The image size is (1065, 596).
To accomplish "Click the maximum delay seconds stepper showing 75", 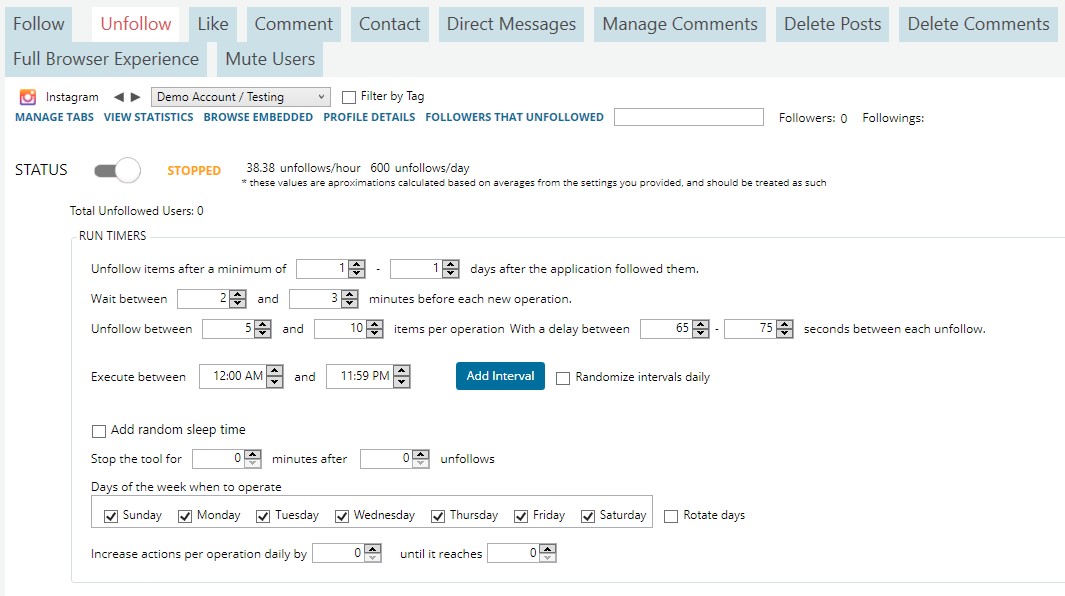I will [759, 329].
